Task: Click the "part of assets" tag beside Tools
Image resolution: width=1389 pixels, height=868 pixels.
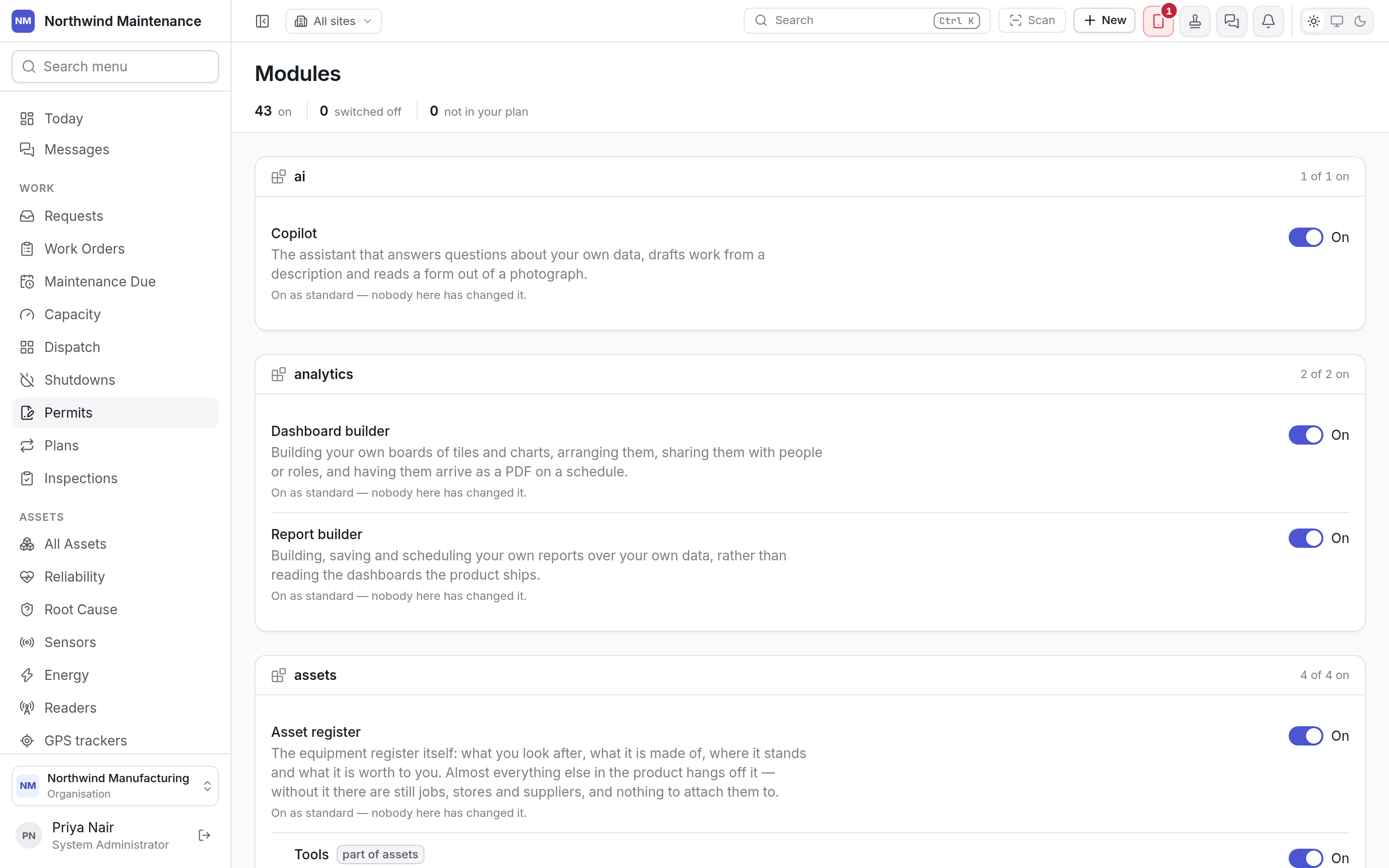Action: pyautogui.click(x=380, y=854)
